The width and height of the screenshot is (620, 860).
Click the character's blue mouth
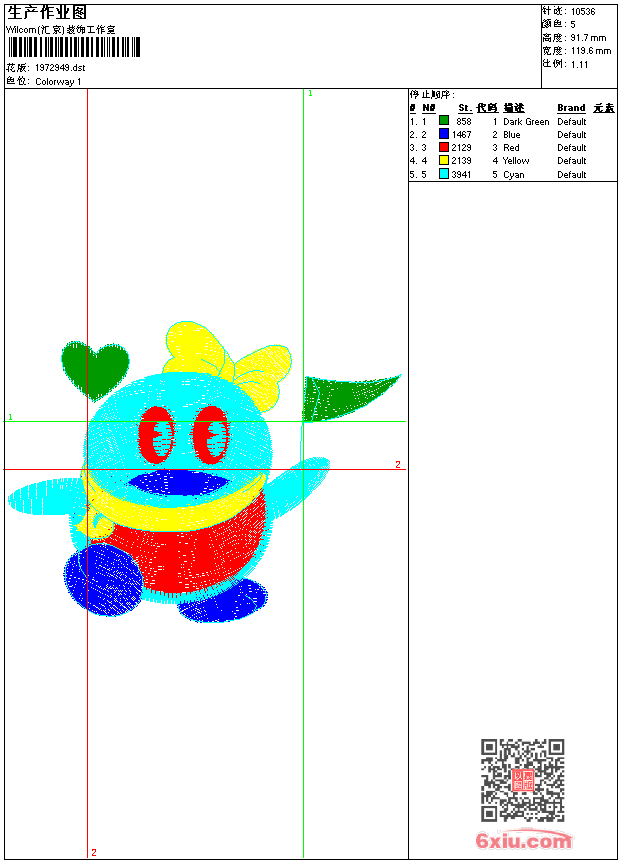click(179, 484)
